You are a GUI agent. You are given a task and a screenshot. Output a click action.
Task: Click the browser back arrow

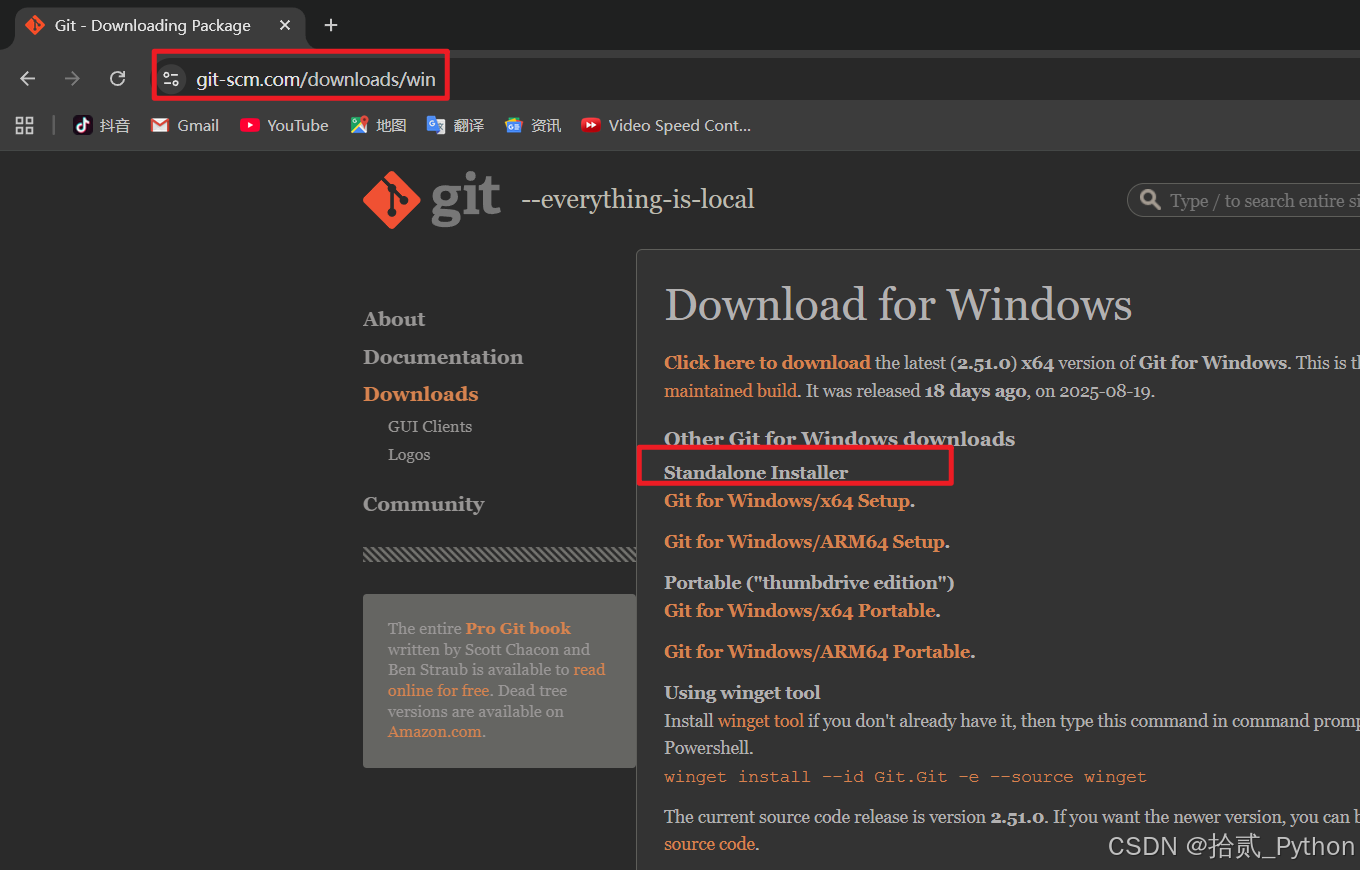28,79
